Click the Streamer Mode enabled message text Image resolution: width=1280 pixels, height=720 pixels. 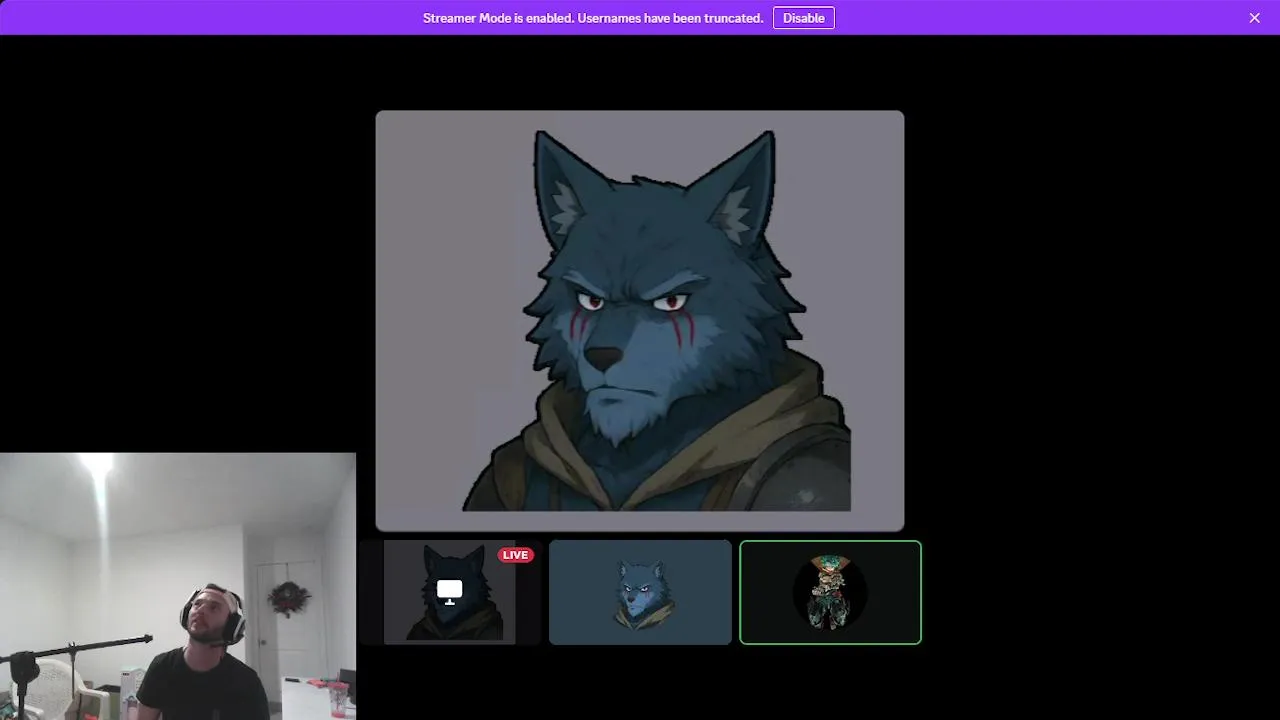click(x=593, y=18)
